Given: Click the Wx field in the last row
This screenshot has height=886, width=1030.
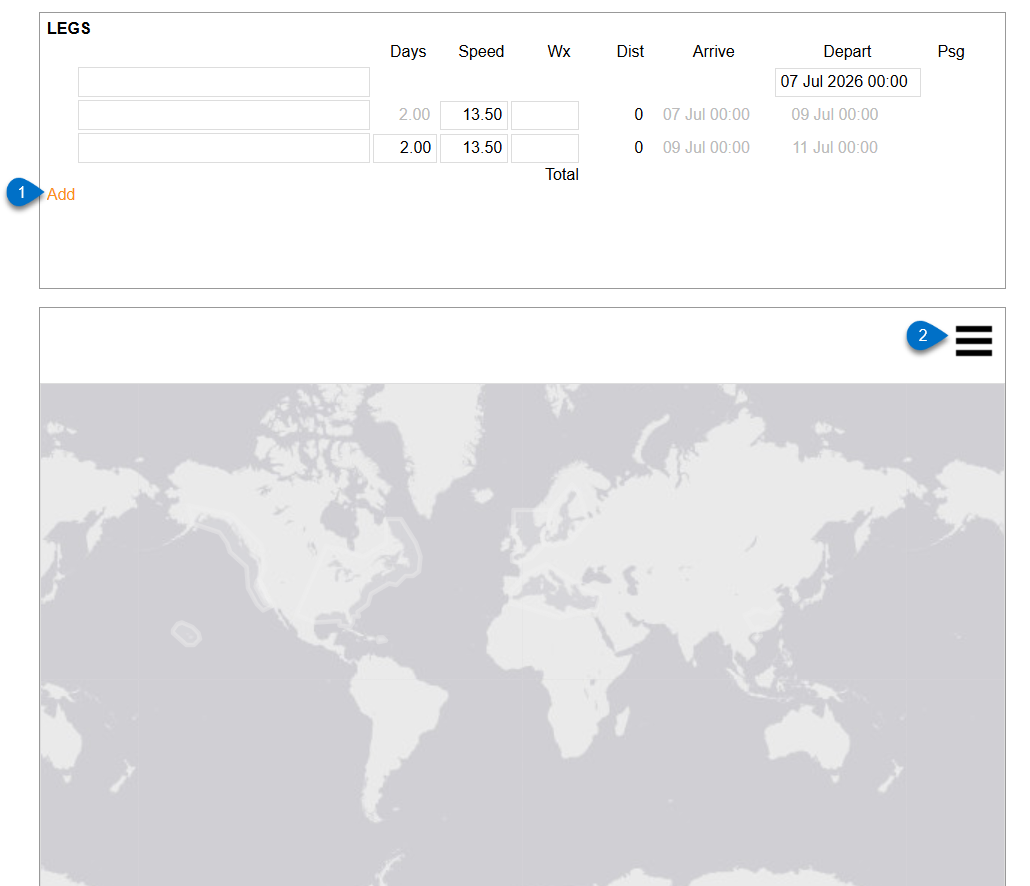Looking at the screenshot, I should coord(545,148).
